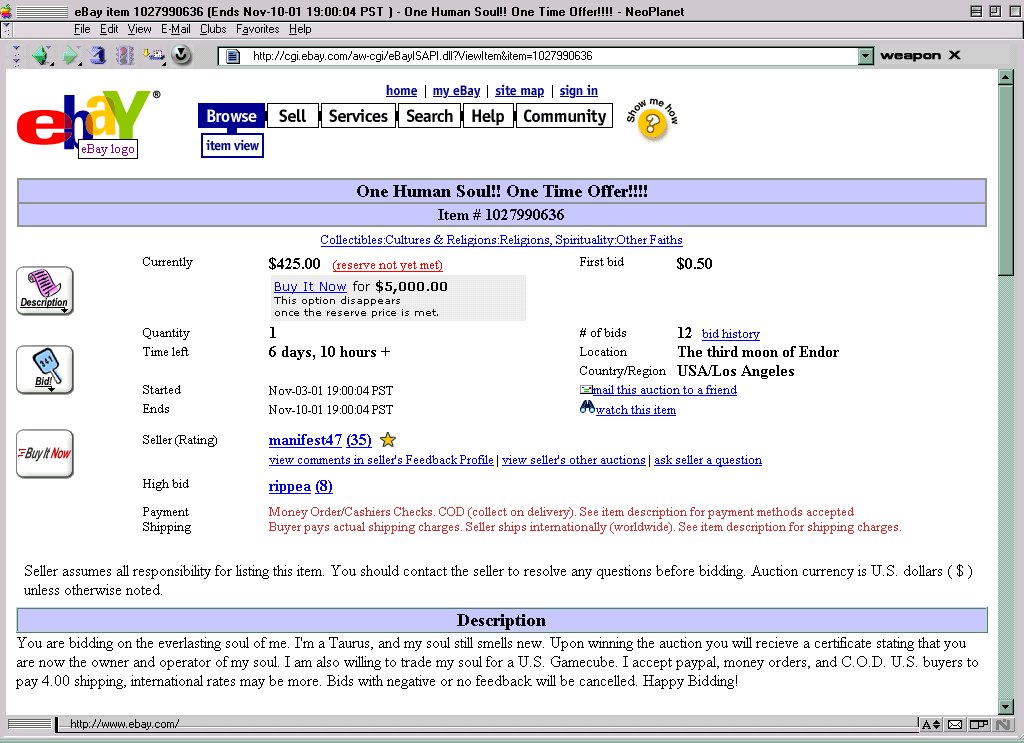Open the browser Help menu
1024x743 pixels.
click(x=300, y=29)
